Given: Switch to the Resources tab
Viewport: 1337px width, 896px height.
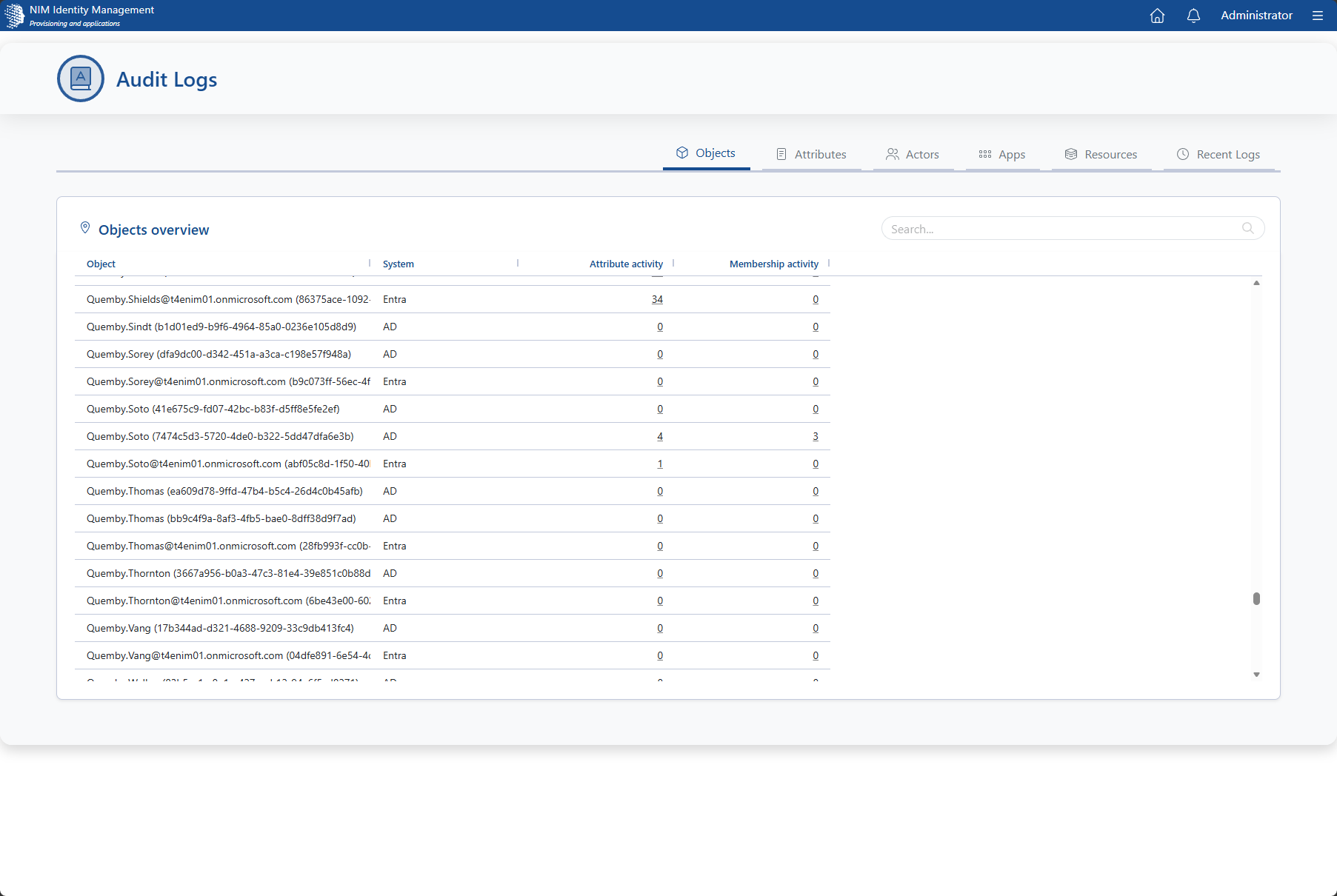Looking at the screenshot, I should point(1101,154).
